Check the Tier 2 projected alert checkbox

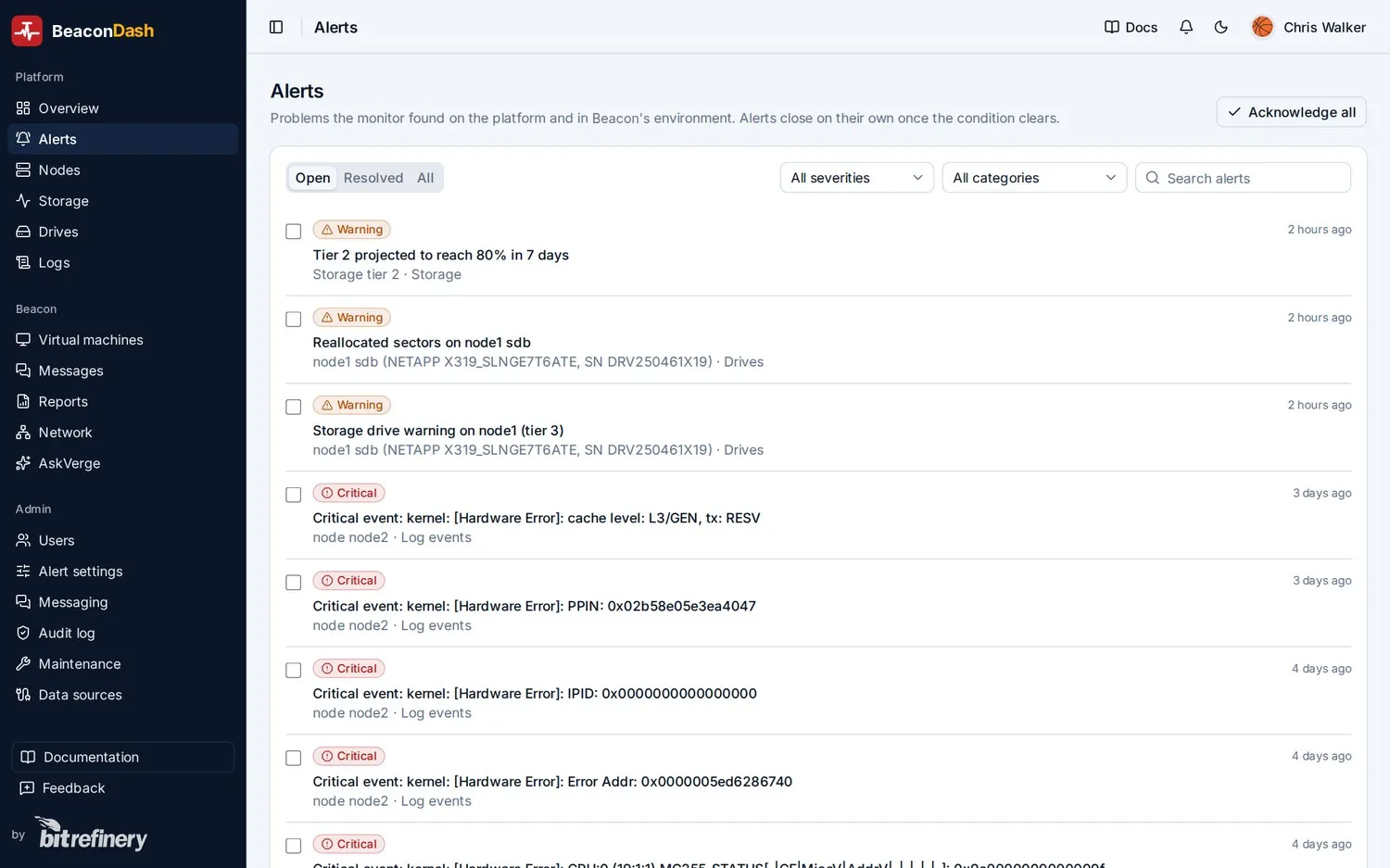tap(294, 232)
